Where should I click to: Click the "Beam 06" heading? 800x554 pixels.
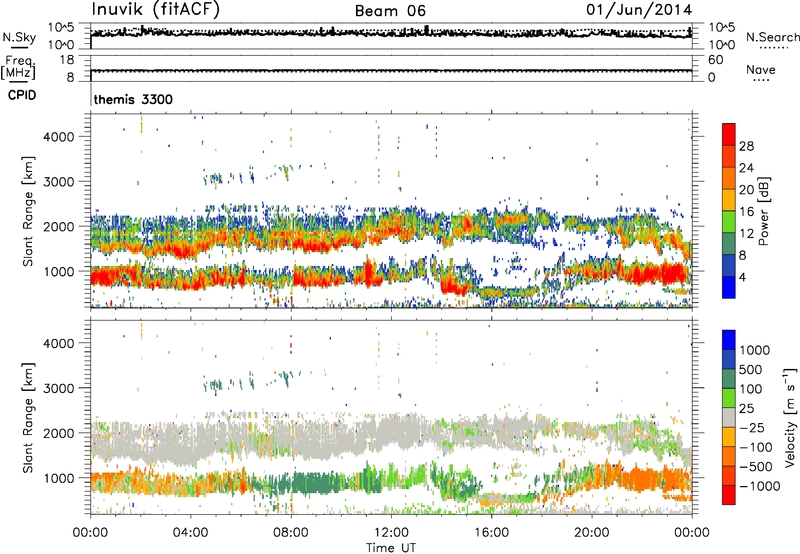coord(390,11)
